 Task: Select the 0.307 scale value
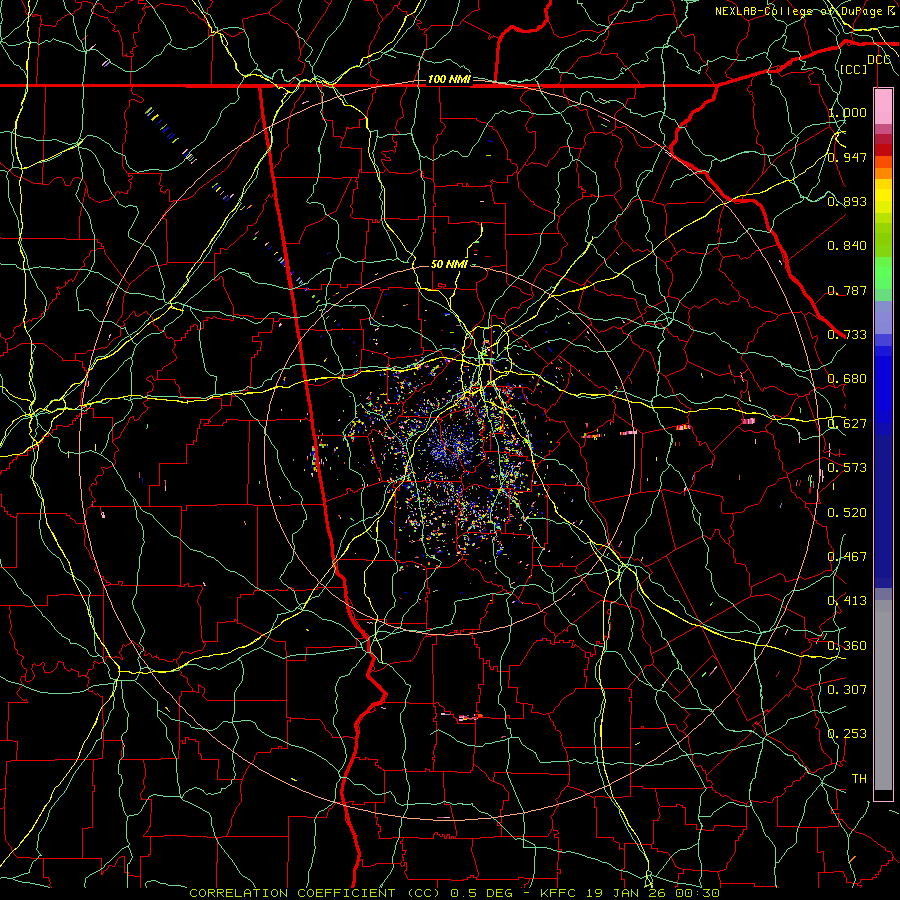[x=847, y=690]
